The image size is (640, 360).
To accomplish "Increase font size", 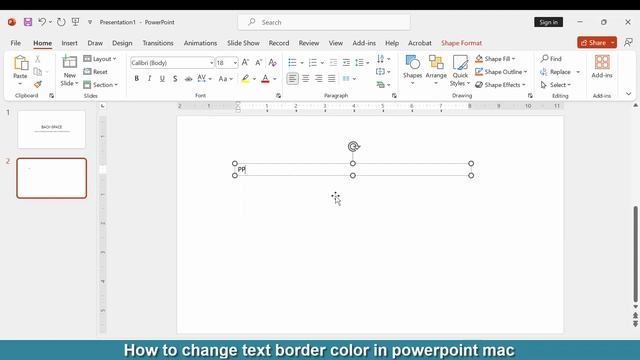I will point(245,62).
